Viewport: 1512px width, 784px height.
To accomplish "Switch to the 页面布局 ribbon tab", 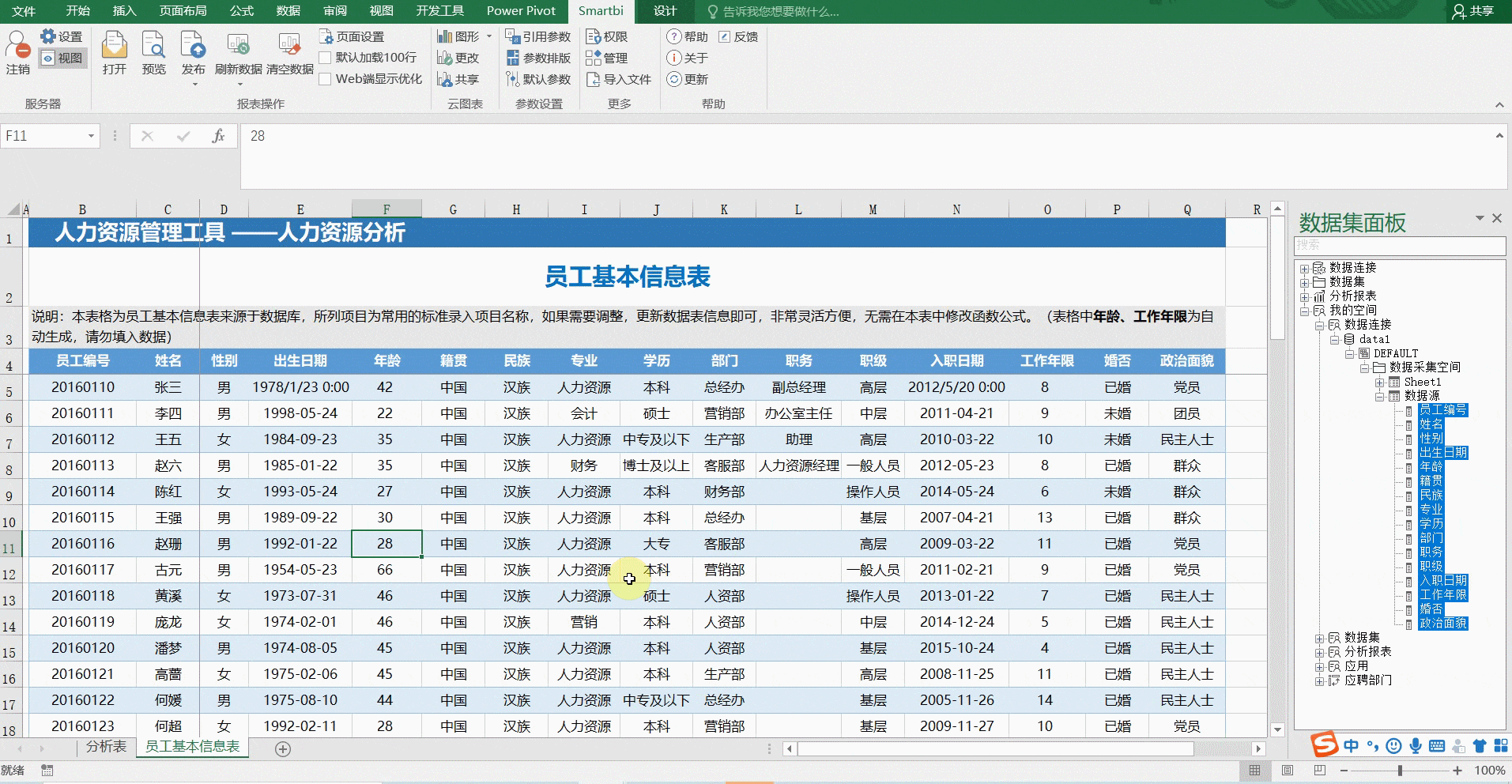I will [x=183, y=10].
